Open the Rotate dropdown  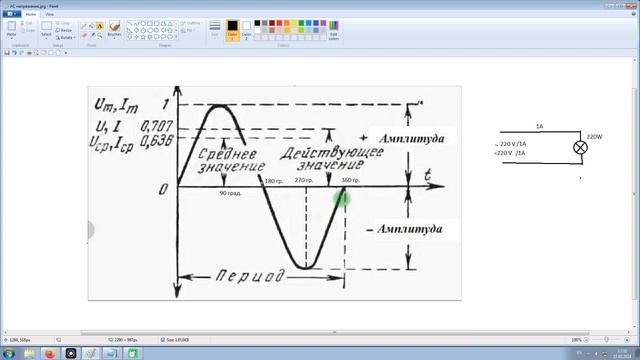tap(65, 38)
